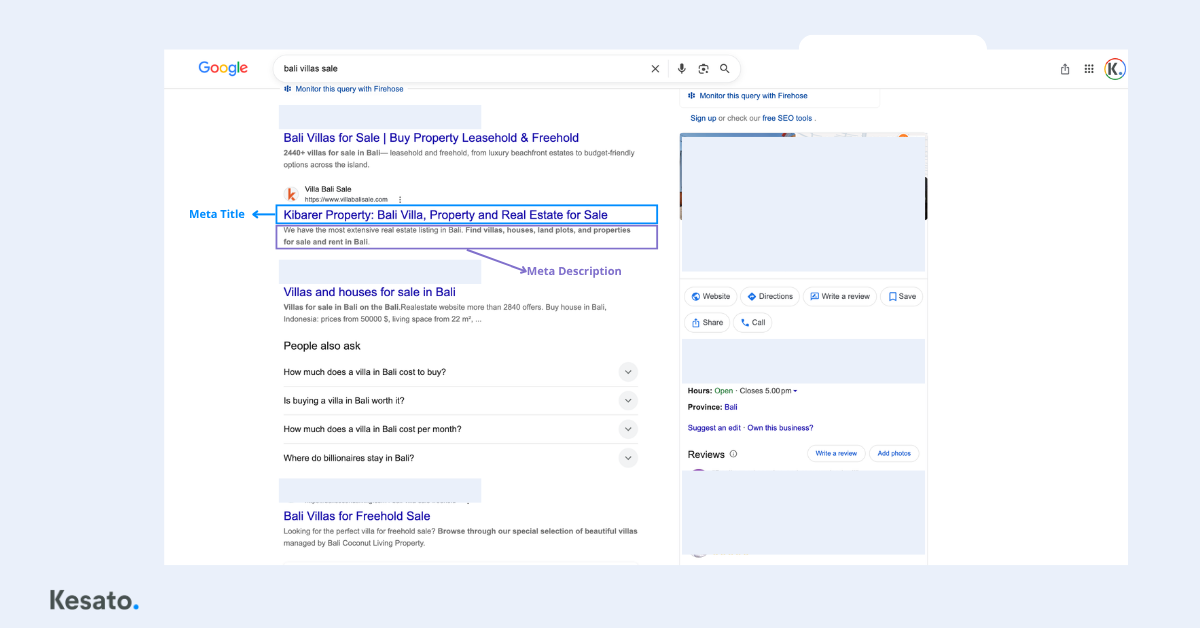The width and height of the screenshot is (1200, 628).
Task: Save the business with the Save button
Action: 902,297
